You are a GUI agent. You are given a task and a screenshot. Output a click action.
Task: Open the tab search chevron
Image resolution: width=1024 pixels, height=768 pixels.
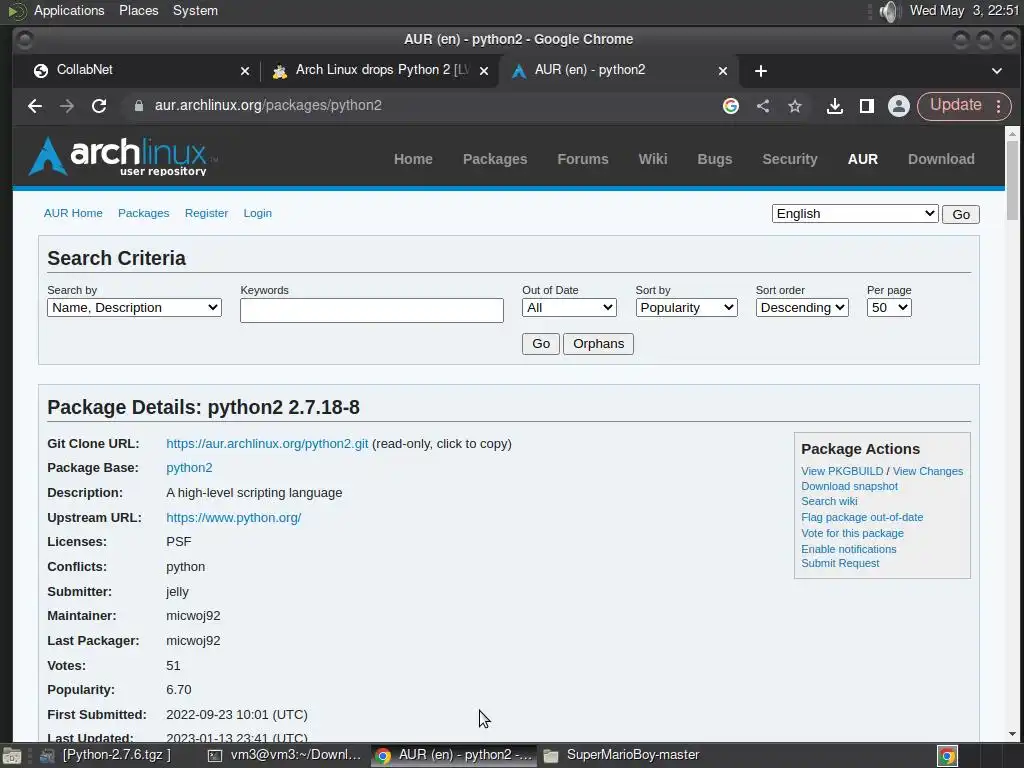point(997,71)
